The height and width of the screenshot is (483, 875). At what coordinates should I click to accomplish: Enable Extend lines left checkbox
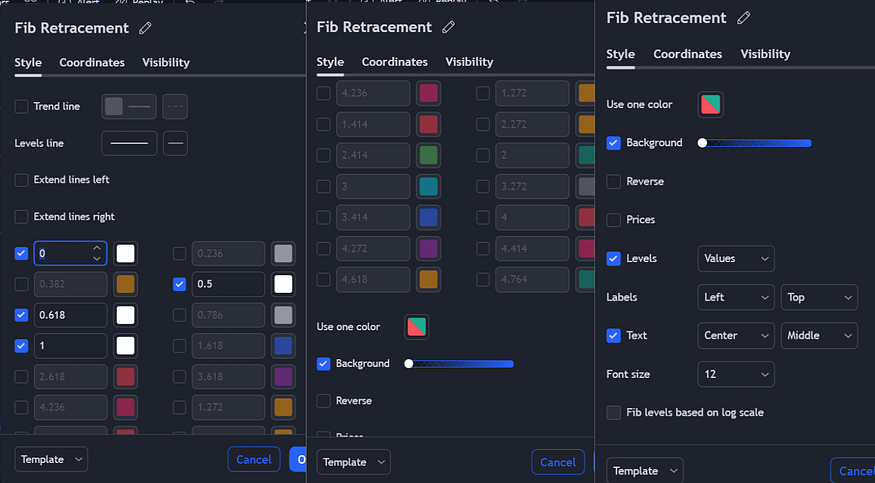coord(21,180)
